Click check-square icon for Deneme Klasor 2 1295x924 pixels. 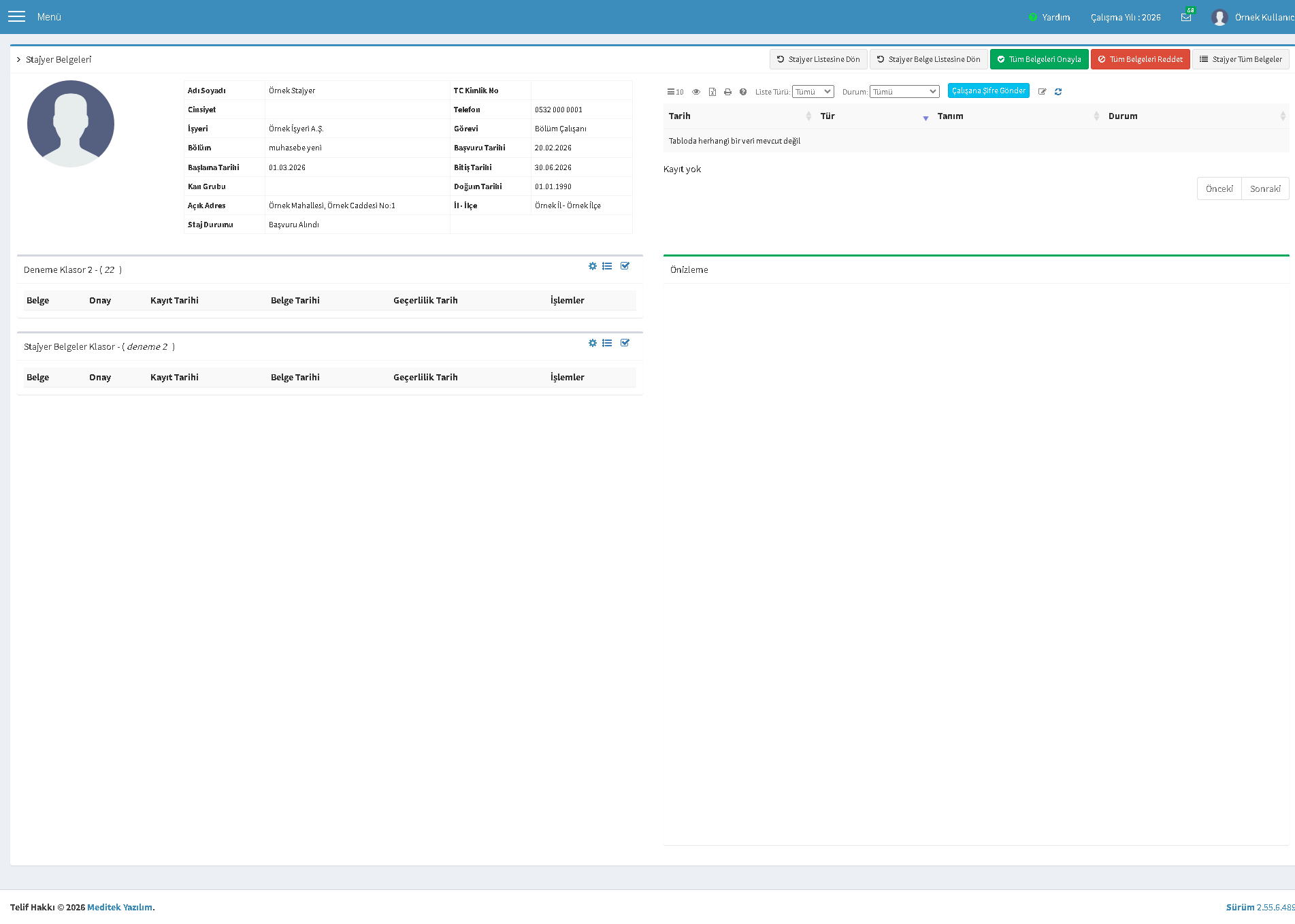pos(625,266)
